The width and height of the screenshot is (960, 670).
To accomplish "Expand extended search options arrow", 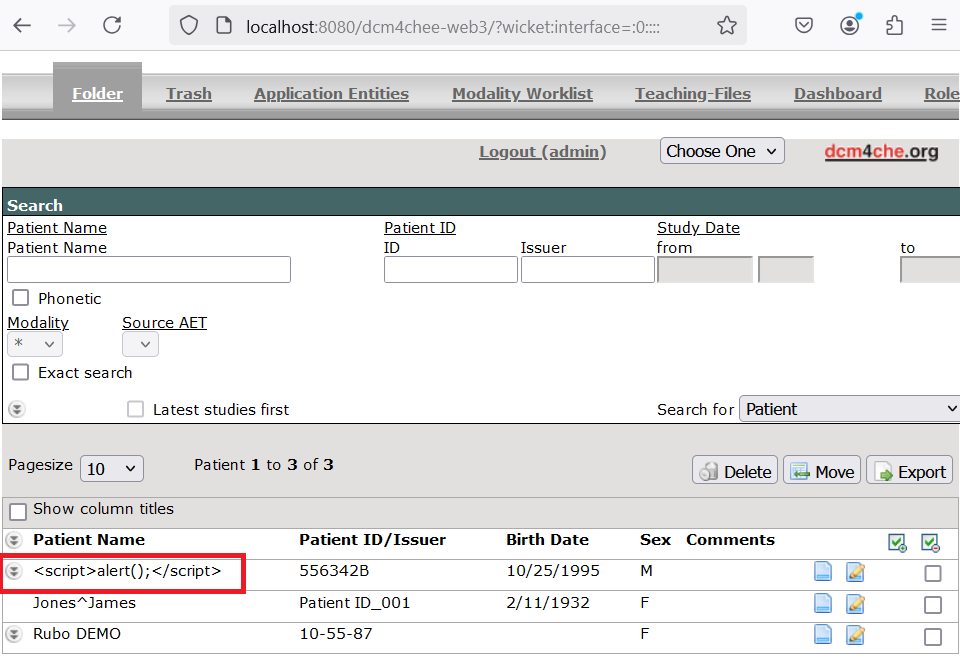I will [17, 409].
